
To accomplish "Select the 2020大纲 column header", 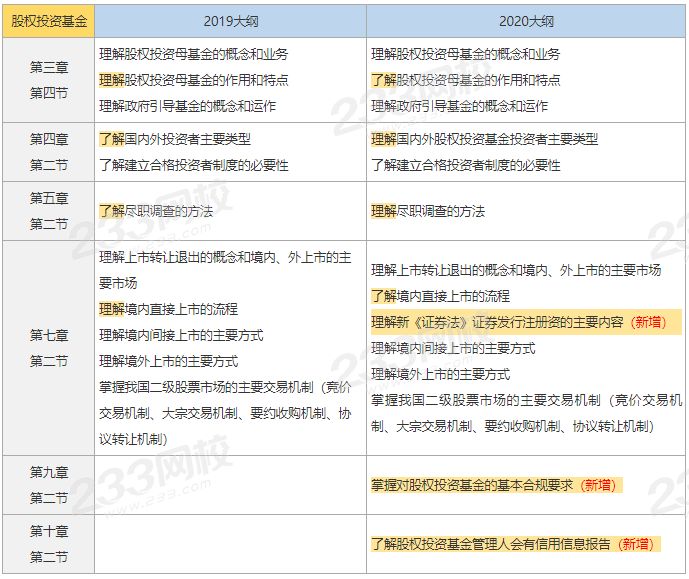I will pyautogui.click(x=526, y=21).
